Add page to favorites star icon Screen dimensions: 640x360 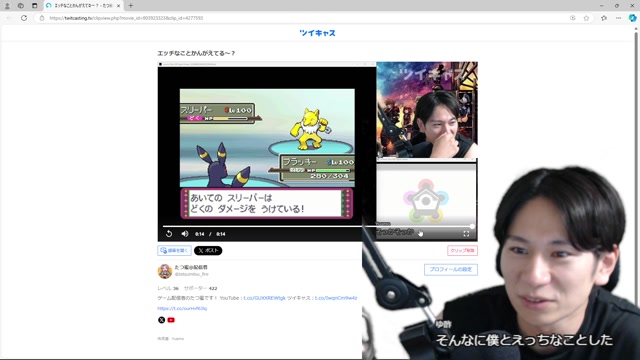click(586, 18)
